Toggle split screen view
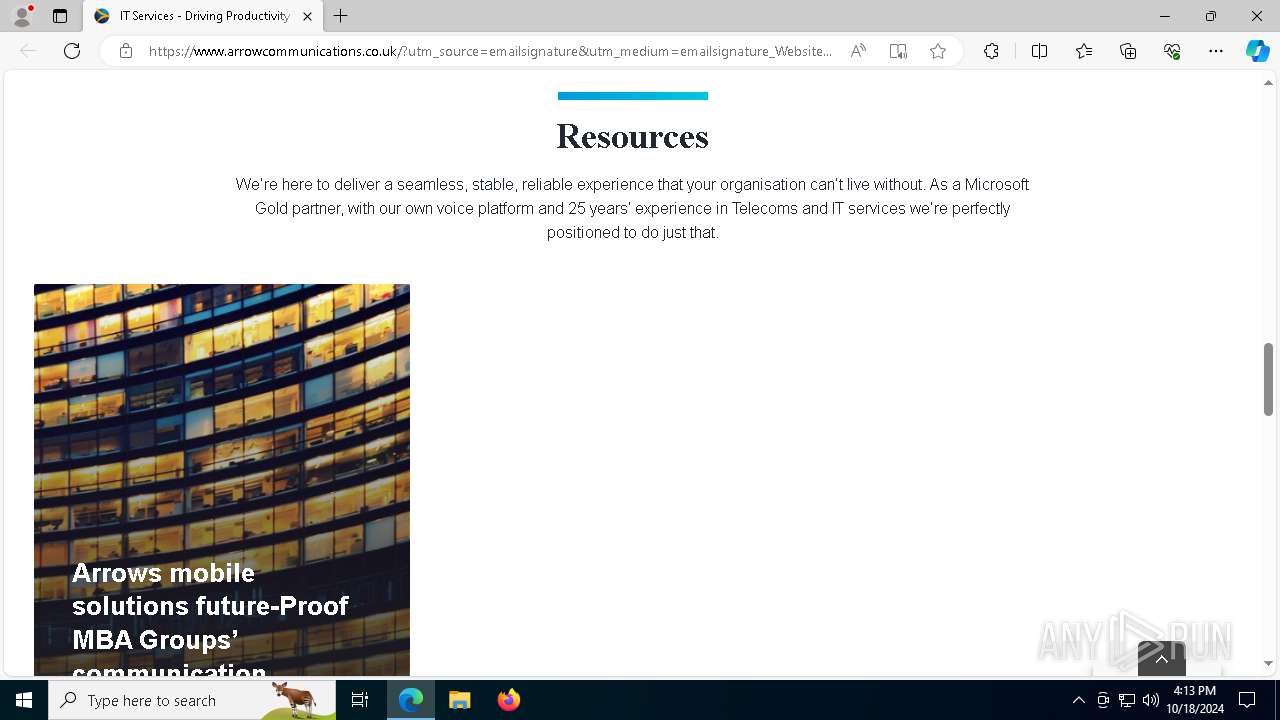 tap(1039, 51)
